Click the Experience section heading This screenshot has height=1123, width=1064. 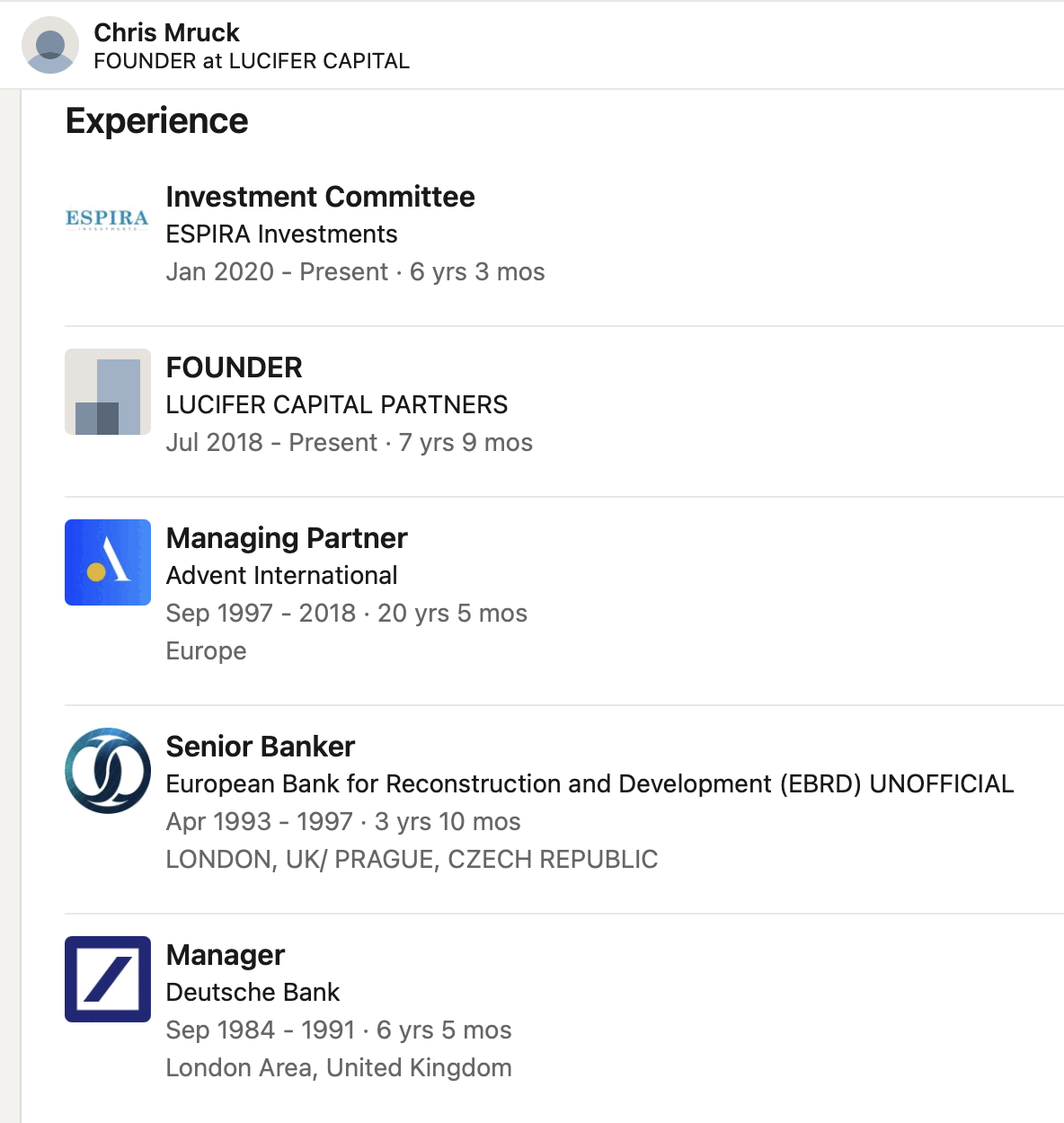[157, 121]
